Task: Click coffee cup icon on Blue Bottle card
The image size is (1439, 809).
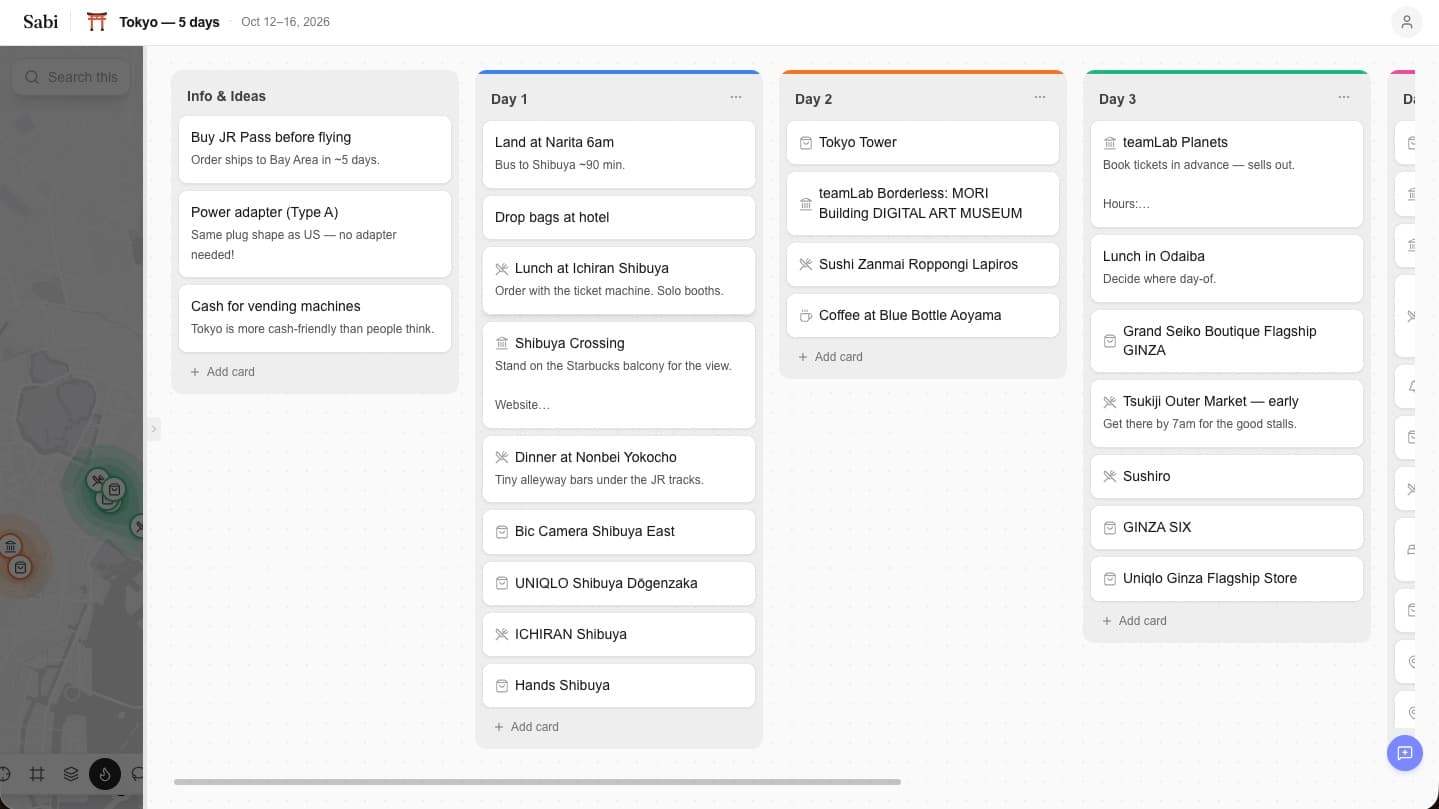Action: (x=806, y=316)
